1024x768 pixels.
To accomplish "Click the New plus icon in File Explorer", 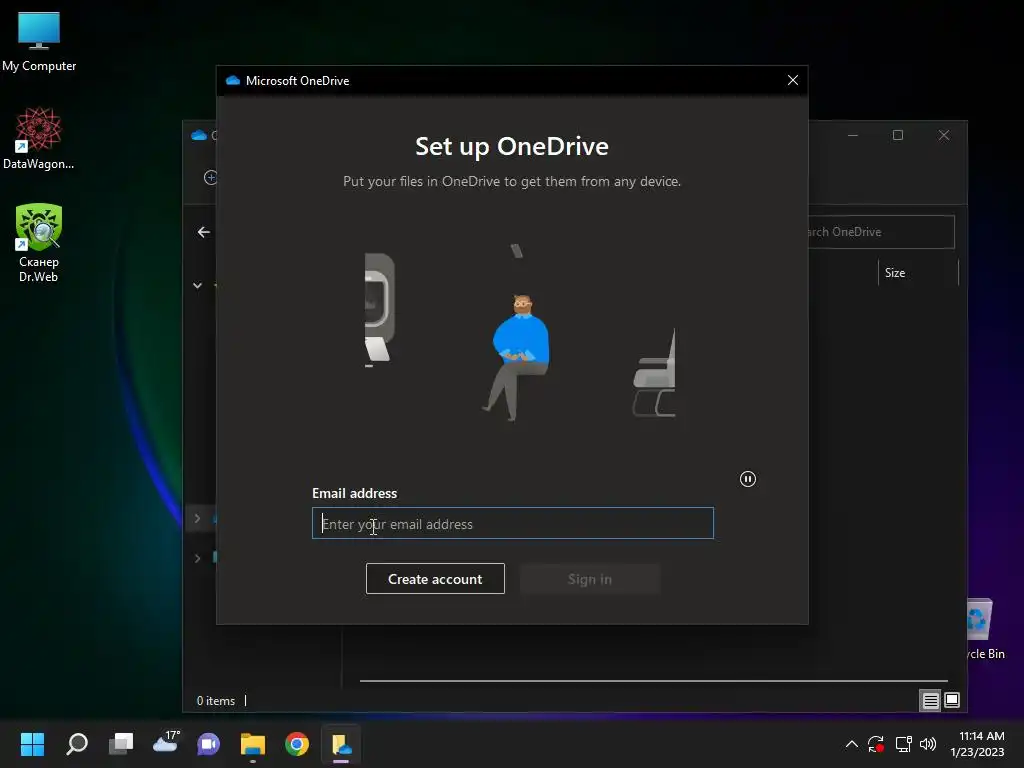I will point(210,178).
